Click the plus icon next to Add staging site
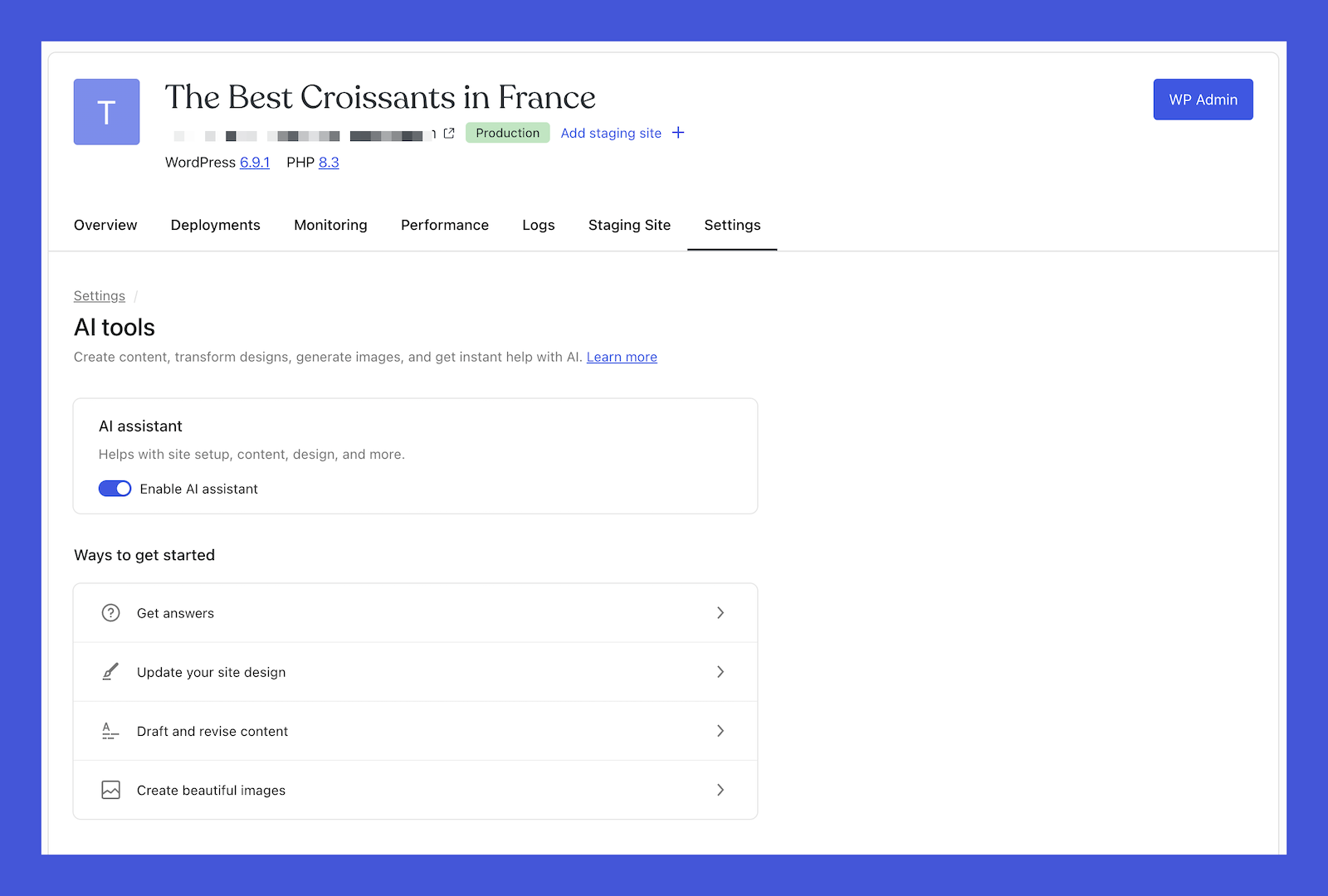 click(x=678, y=133)
